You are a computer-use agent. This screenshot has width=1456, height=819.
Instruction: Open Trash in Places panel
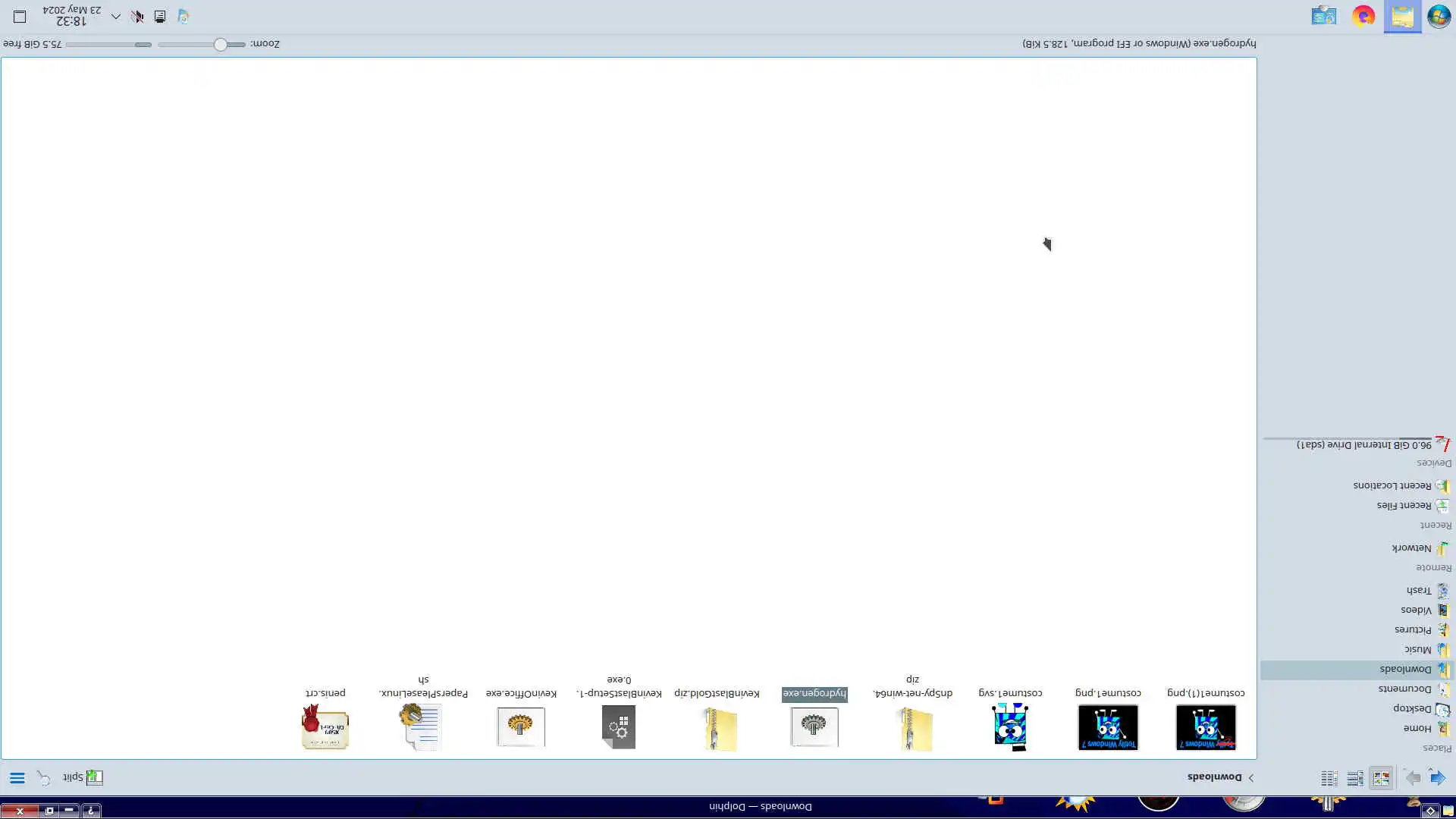click(x=1418, y=590)
